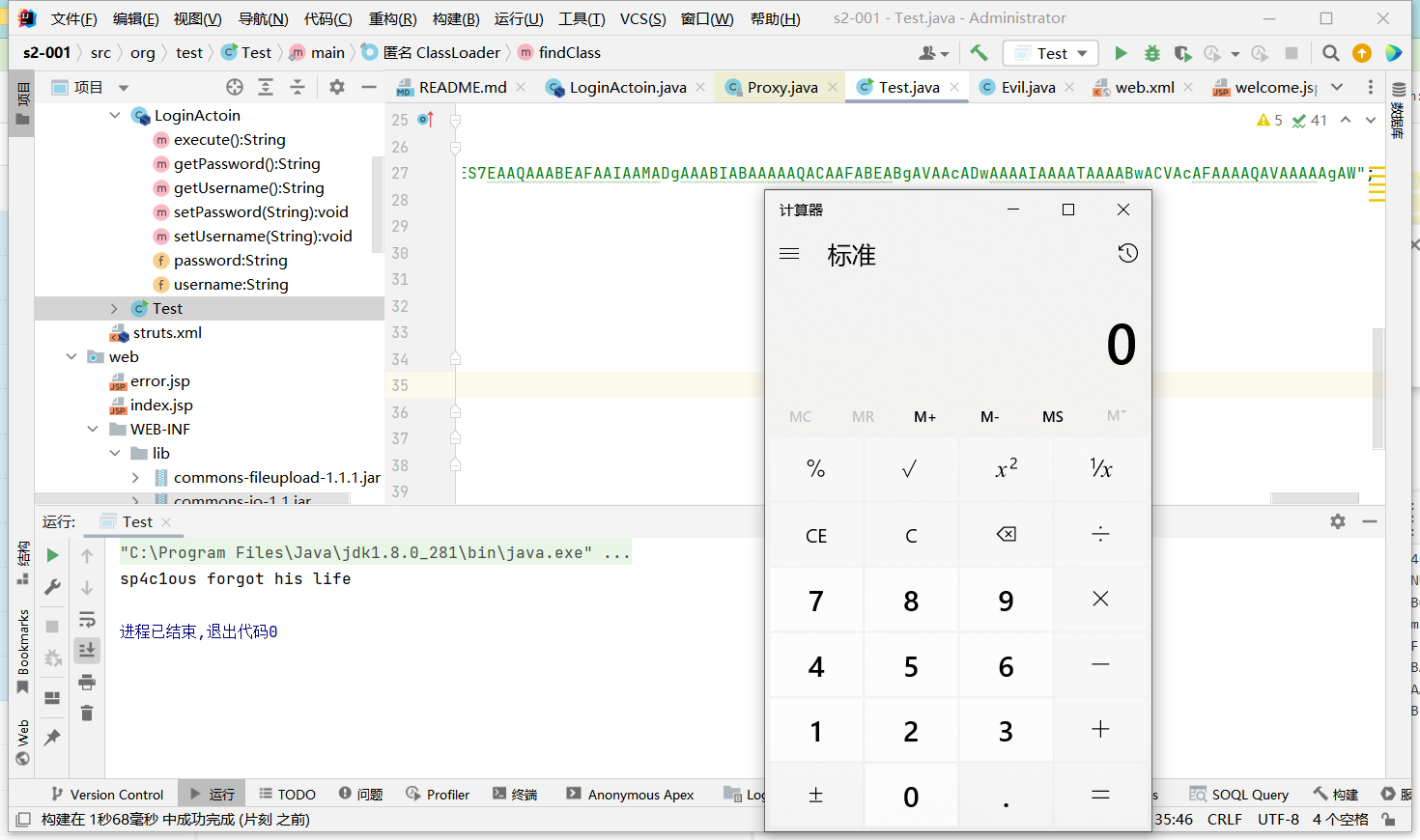Select opened file target icon in project panel
Screen dimensions: 1420x840
point(235,87)
